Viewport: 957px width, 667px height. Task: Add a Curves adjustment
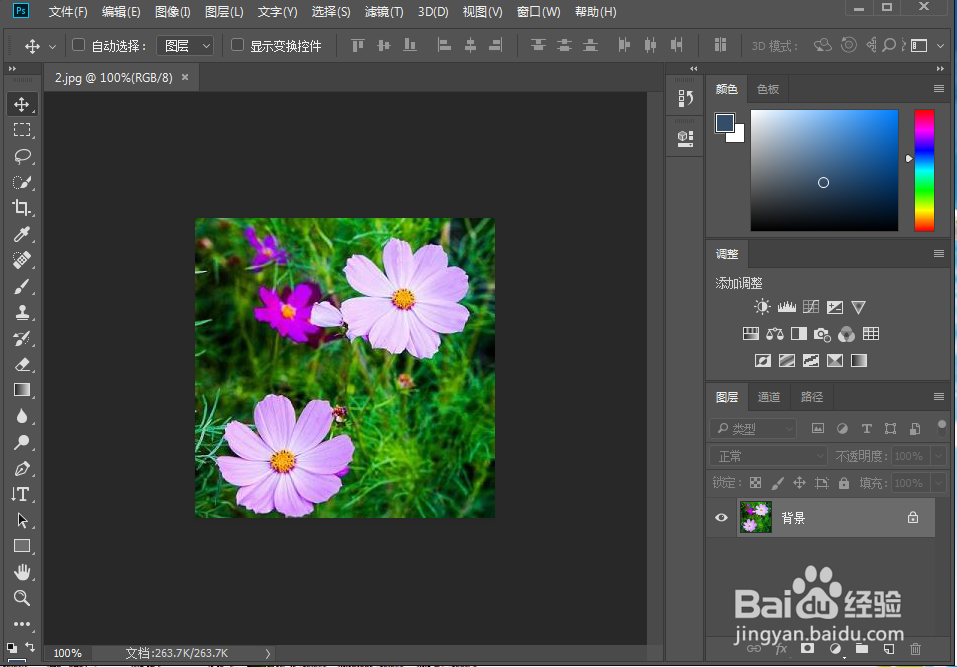[811, 307]
